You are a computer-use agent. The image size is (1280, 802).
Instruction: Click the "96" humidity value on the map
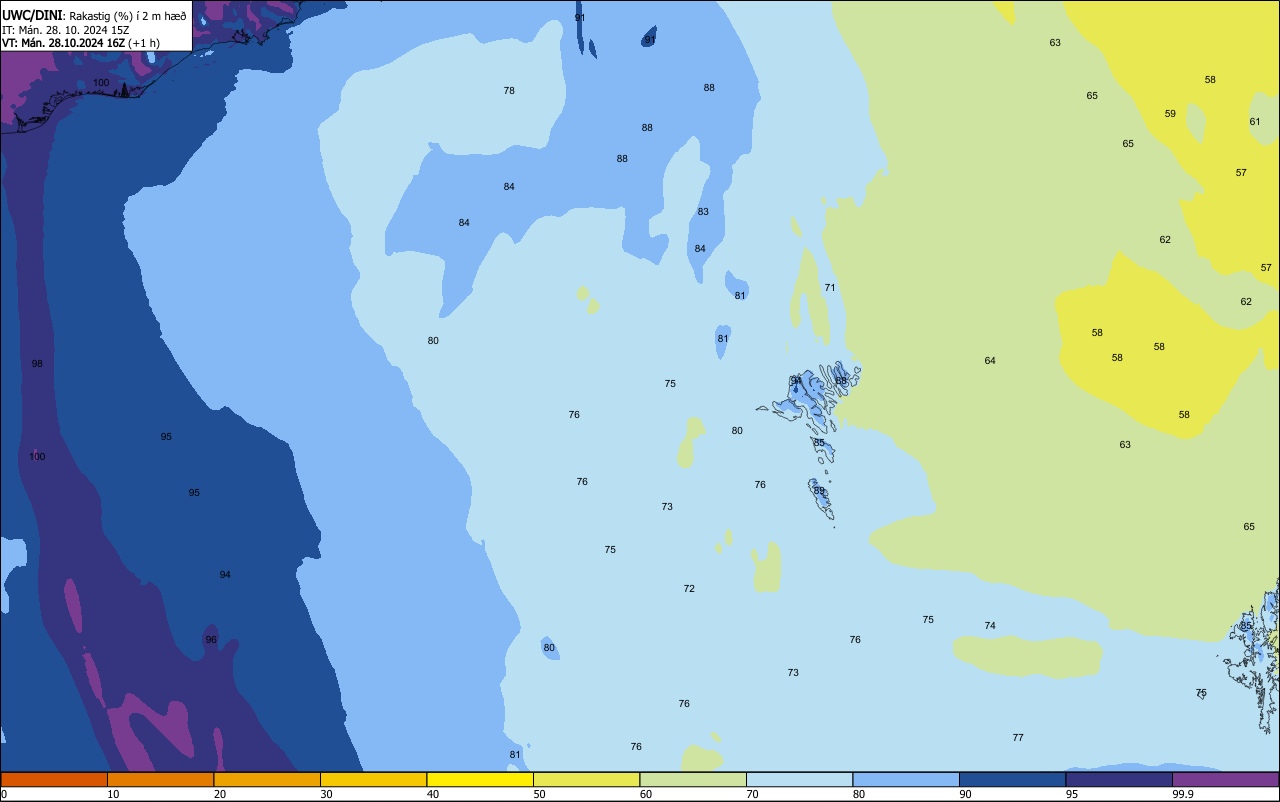pos(211,640)
